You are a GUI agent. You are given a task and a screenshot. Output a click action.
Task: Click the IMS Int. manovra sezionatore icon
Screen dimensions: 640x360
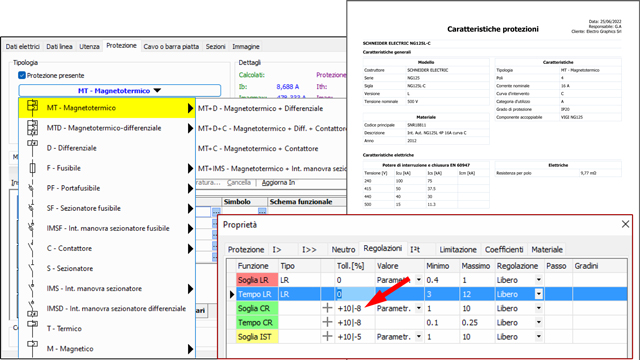pos(32,288)
